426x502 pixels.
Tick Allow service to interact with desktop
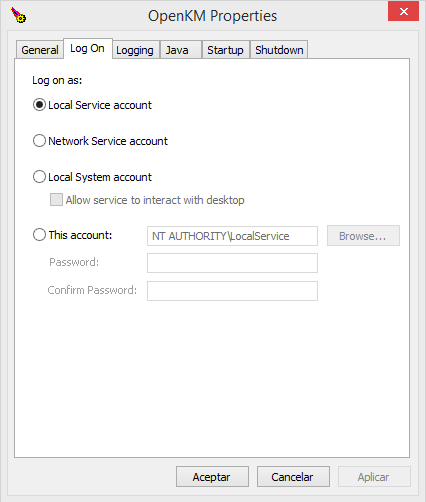coord(56,200)
